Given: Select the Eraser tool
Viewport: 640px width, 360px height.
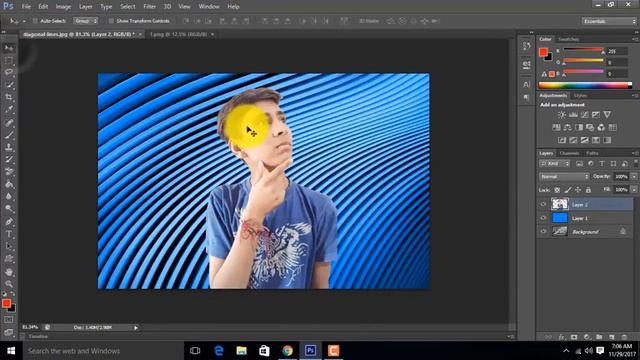Looking at the screenshot, I should click(x=9, y=171).
